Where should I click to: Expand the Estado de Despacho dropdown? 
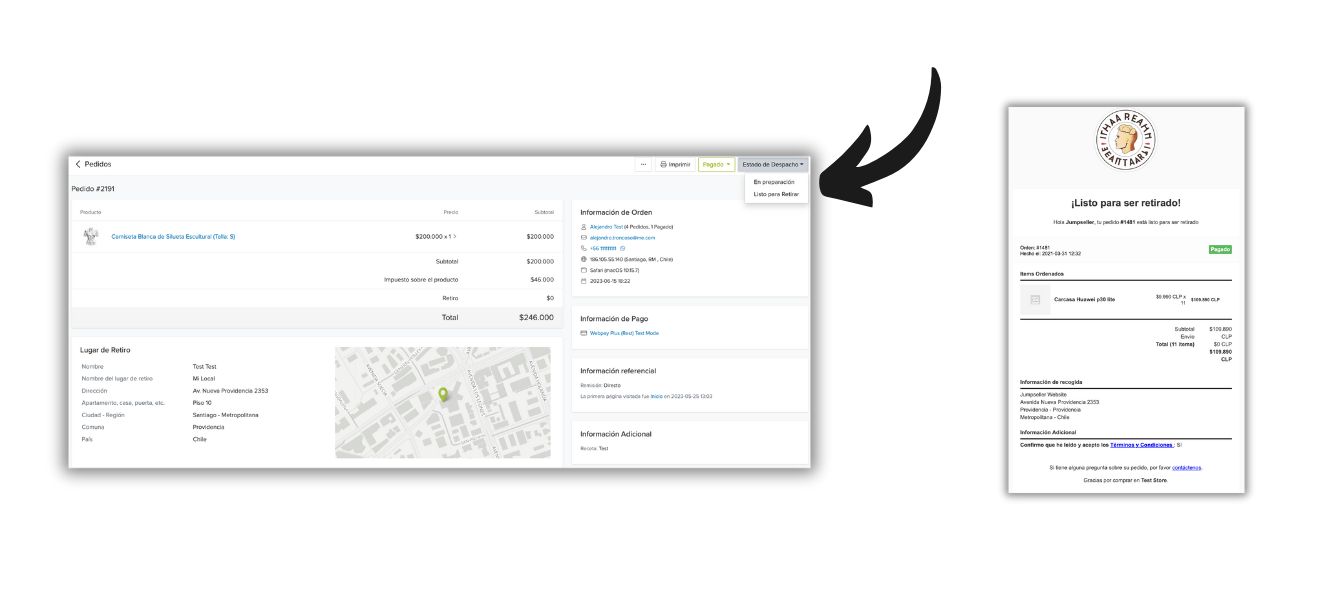[x=773, y=164]
